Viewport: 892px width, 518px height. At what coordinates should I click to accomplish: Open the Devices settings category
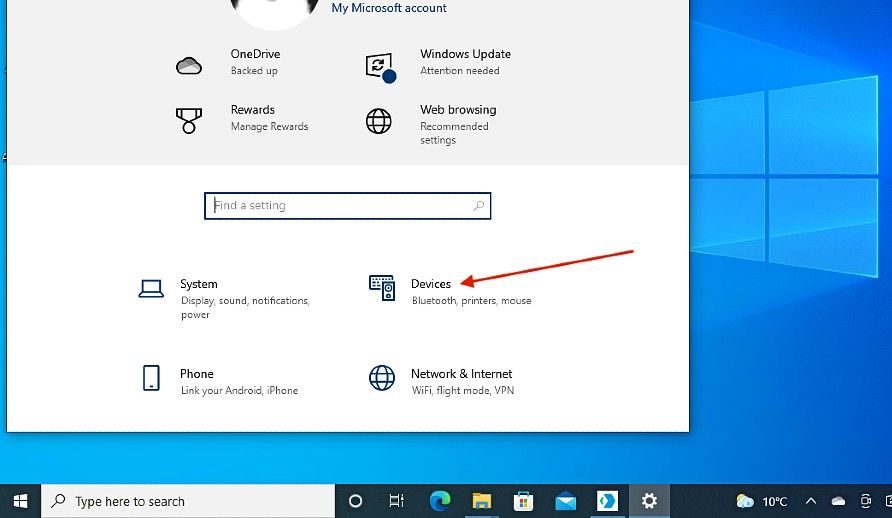point(449,291)
